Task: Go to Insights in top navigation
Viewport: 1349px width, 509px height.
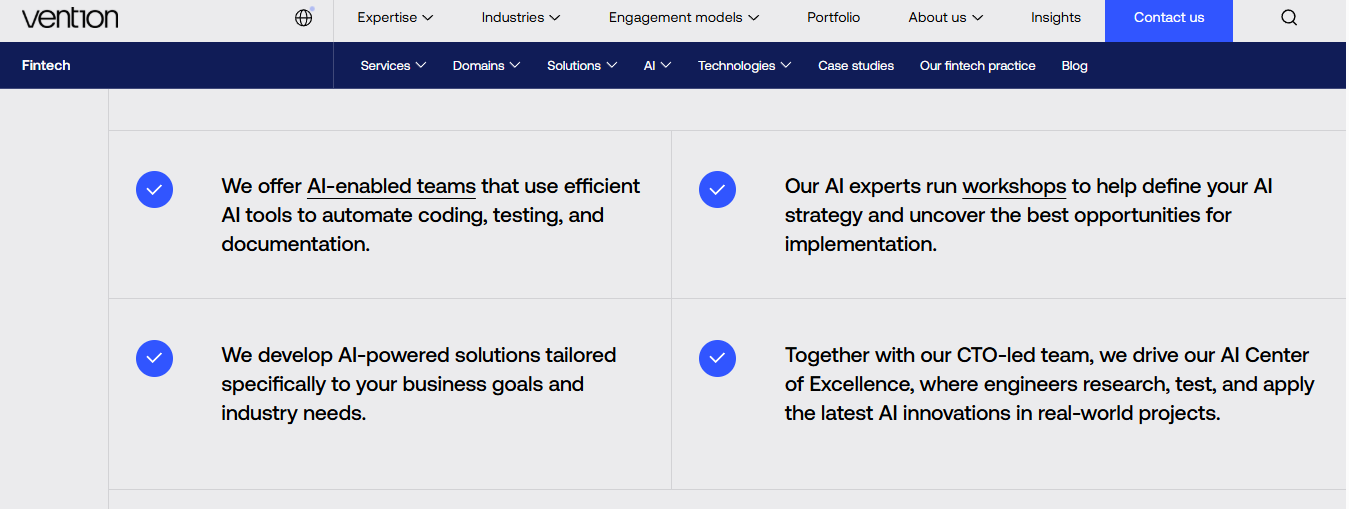Action: pos(1056,17)
